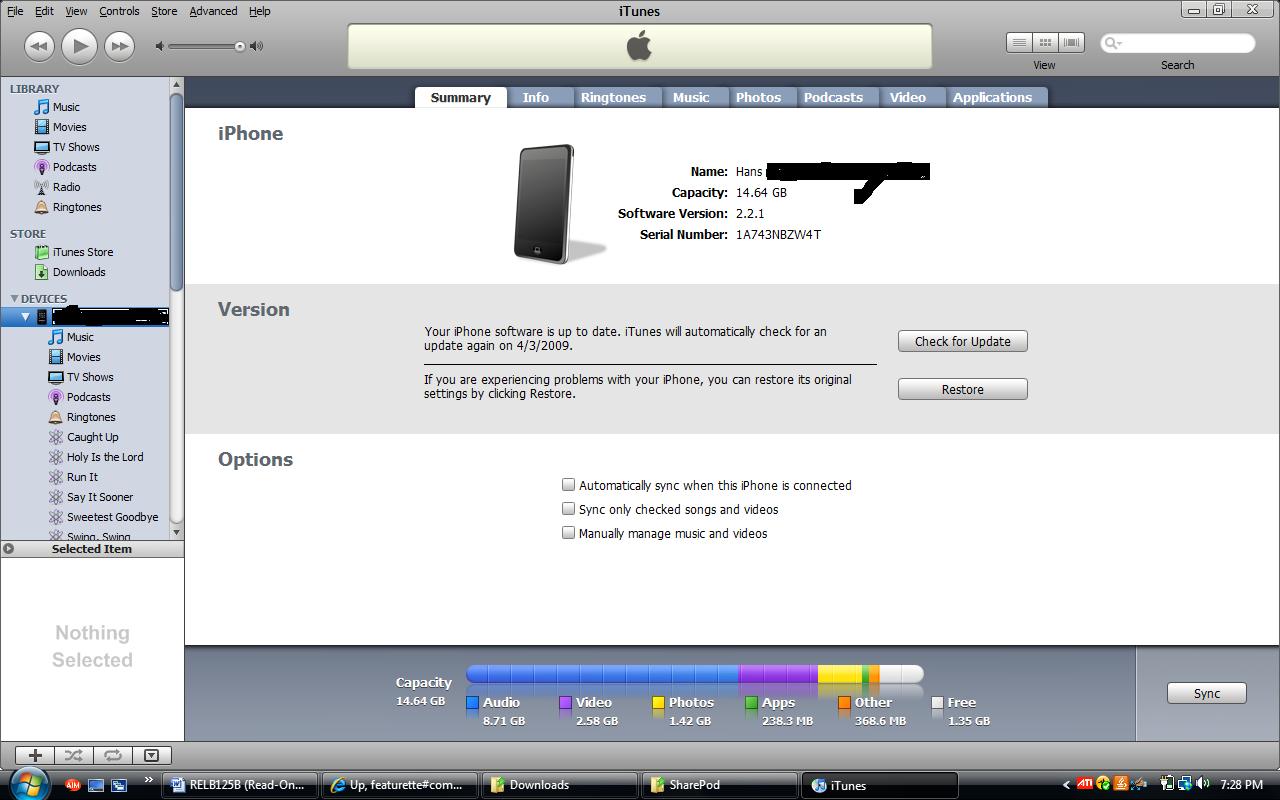
Task: Switch to the Info tab
Action: point(536,97)
